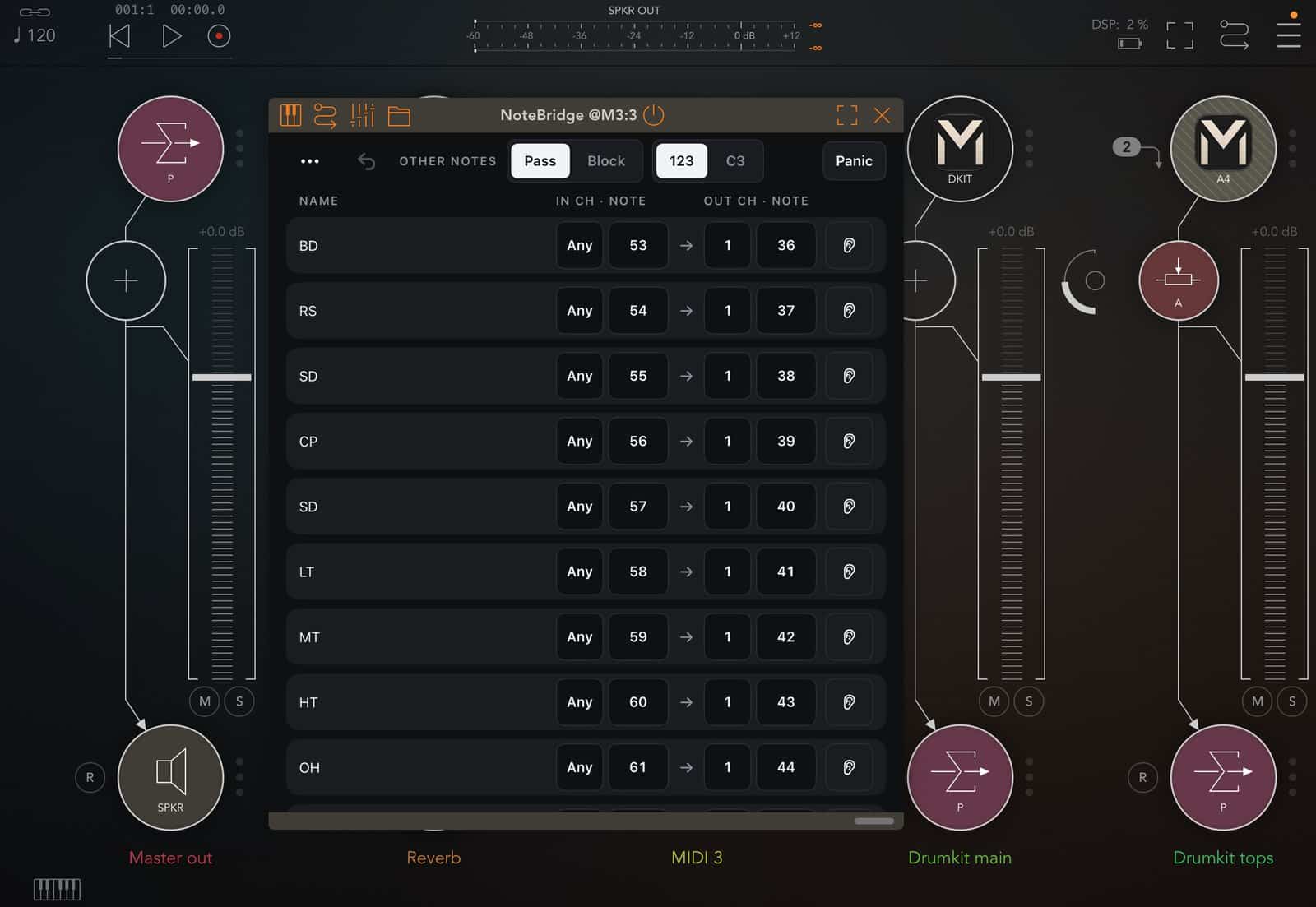
Task: Open the SPKR speaker output node
Action: pyautogui.click(x=170, y=777)
